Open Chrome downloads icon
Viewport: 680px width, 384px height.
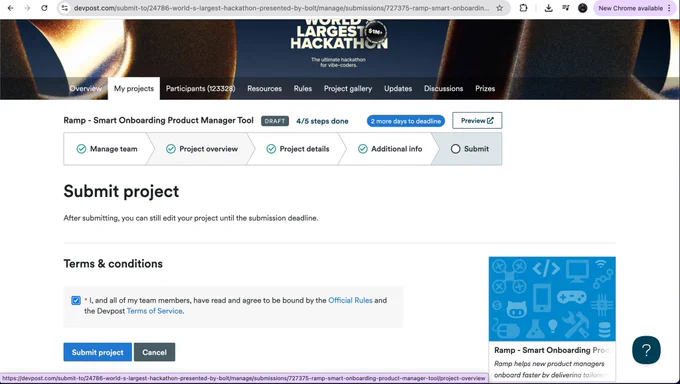point(549,8)
